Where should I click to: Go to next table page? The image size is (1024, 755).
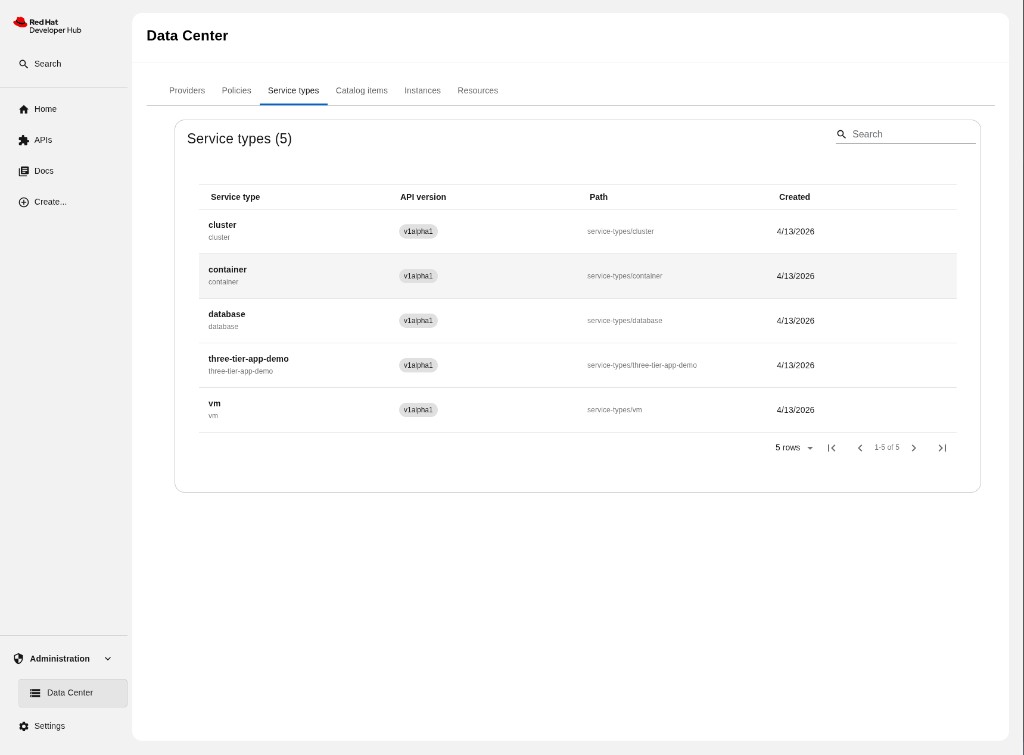click(914, 448)
